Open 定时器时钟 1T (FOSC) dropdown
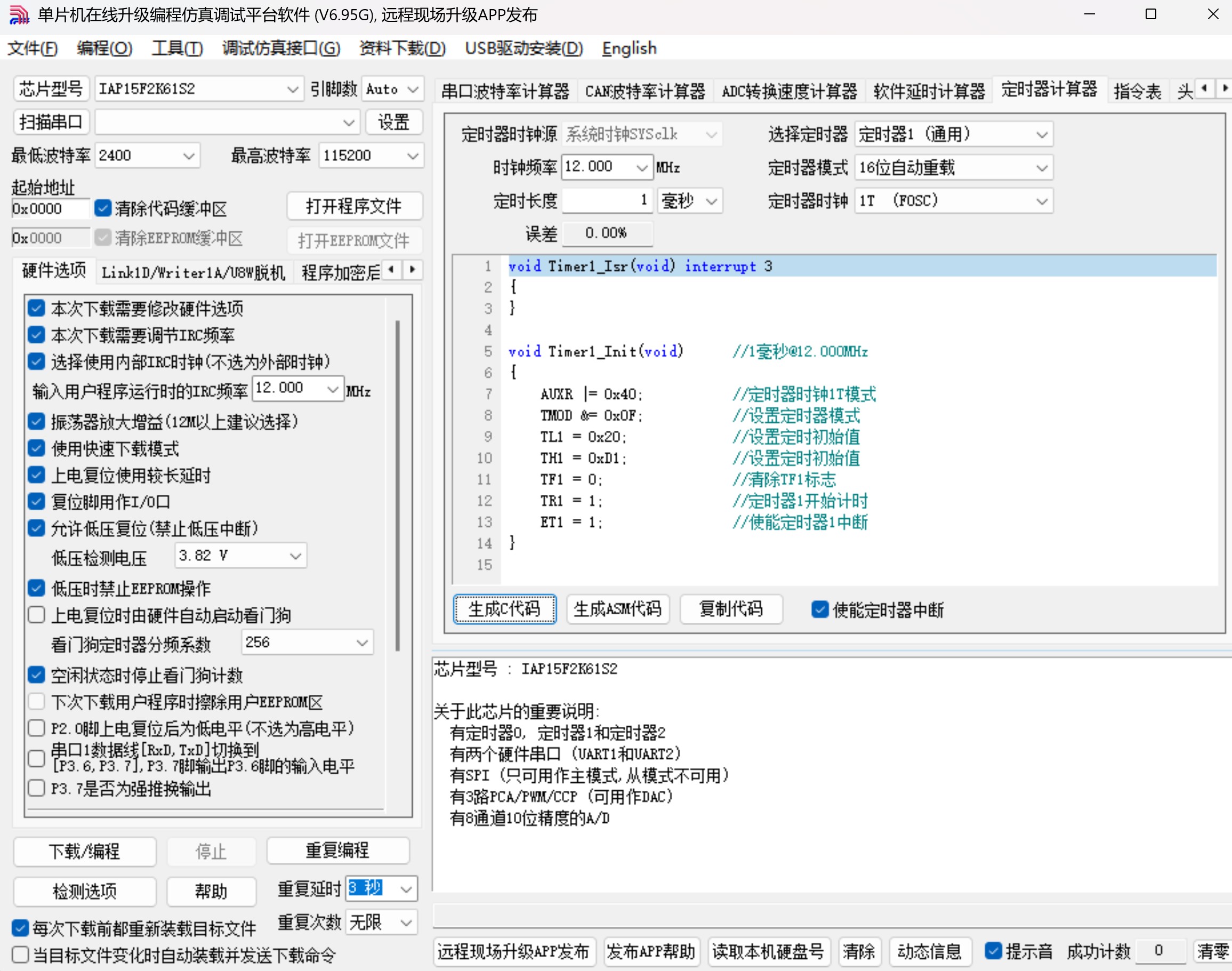The image size is (1232, 971). 954,200
